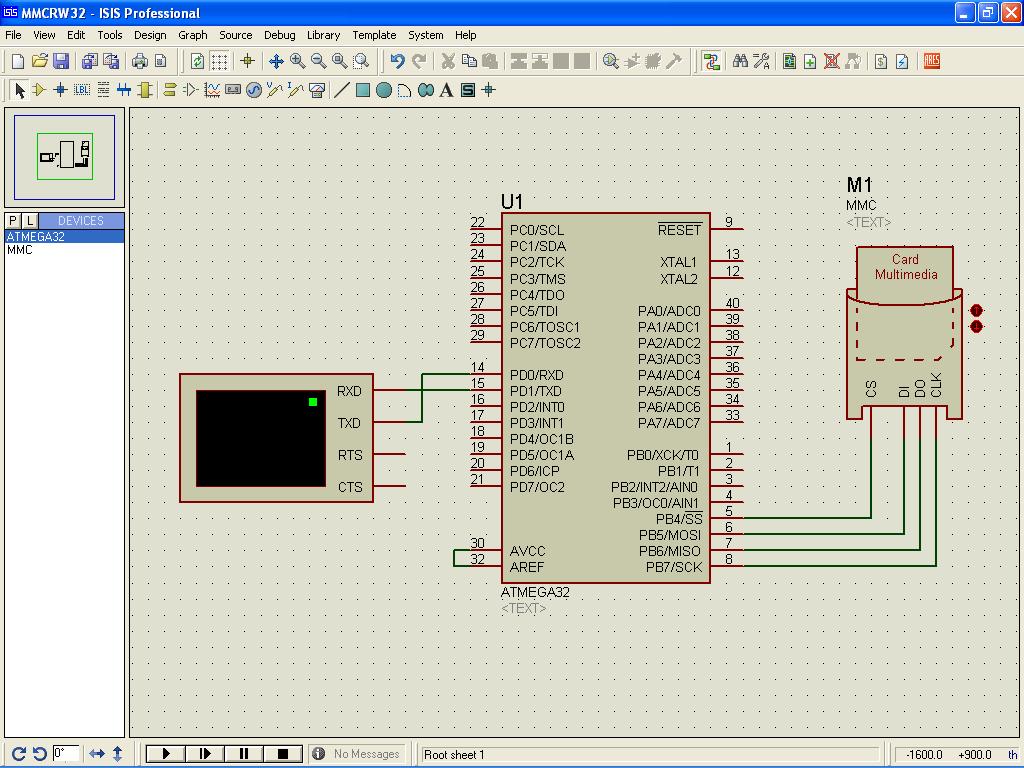Copy selection to clipboard
Screen dimensions: 1024x768
click(469, 61)
